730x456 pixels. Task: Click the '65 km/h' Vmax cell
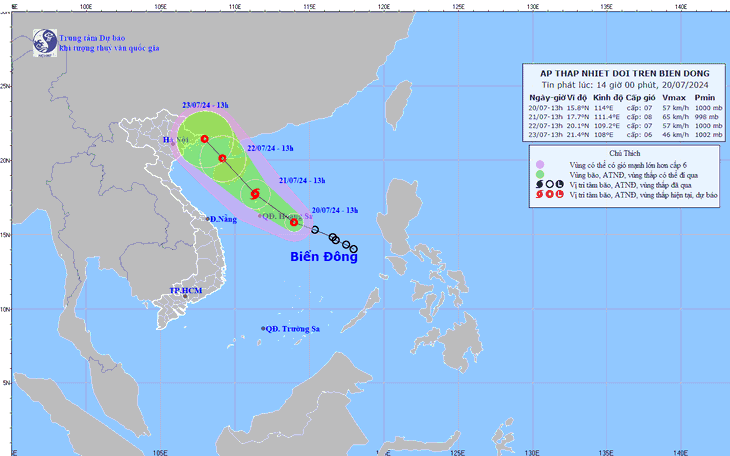click(x=676, y=116)
